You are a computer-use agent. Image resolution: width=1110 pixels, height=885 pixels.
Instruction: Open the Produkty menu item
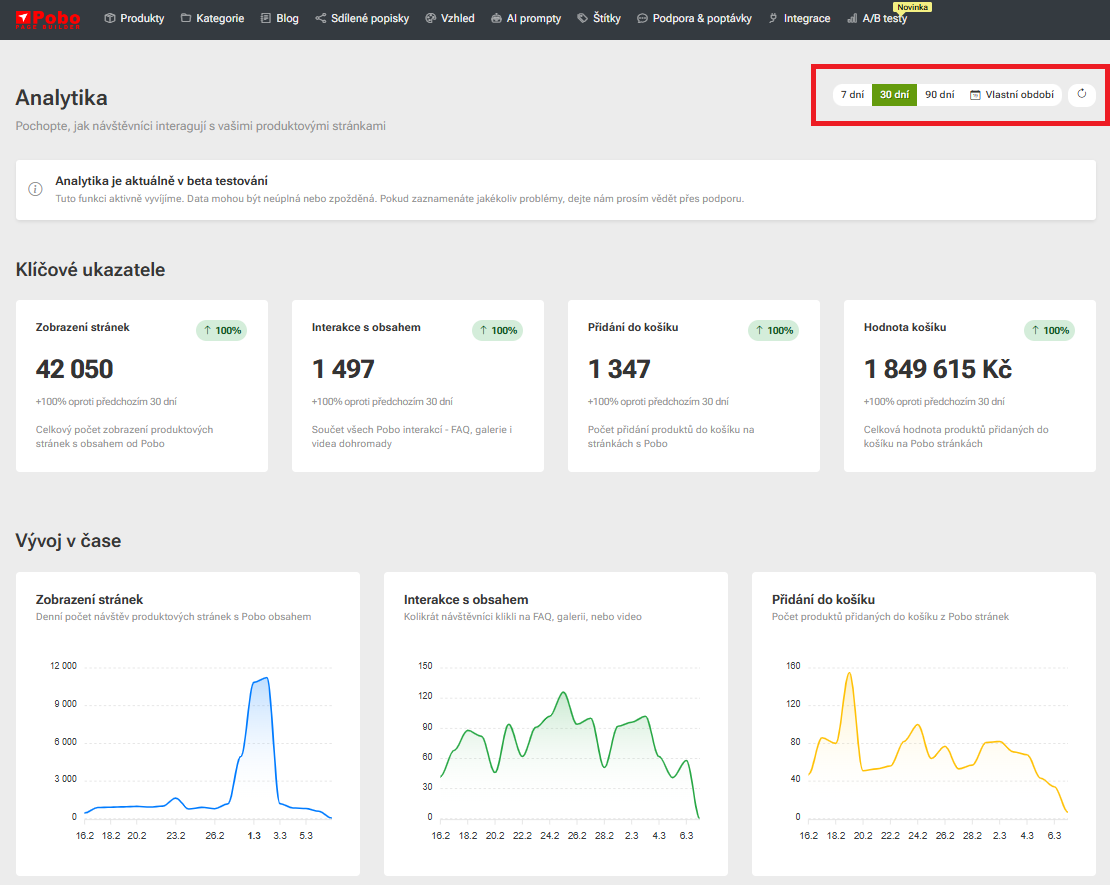pyautogui.click(x=135, y=18)
